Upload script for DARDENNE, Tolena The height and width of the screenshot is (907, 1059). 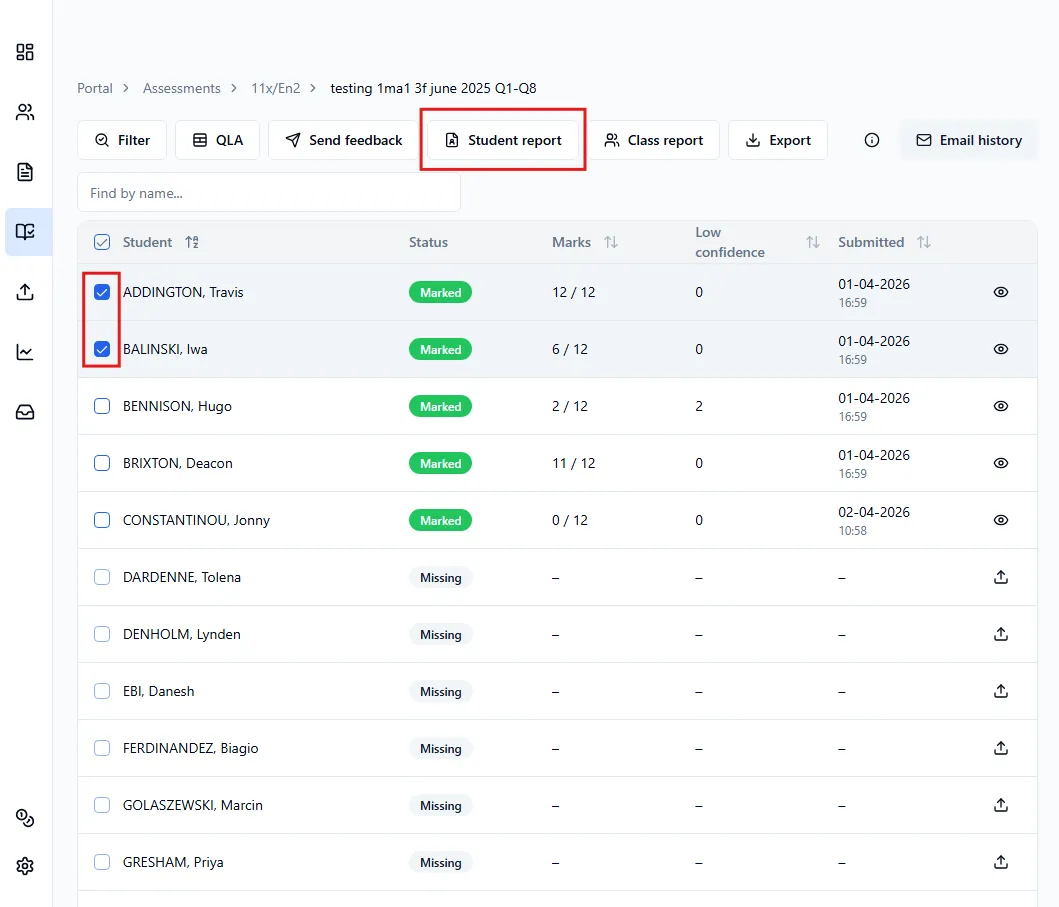1001,577
